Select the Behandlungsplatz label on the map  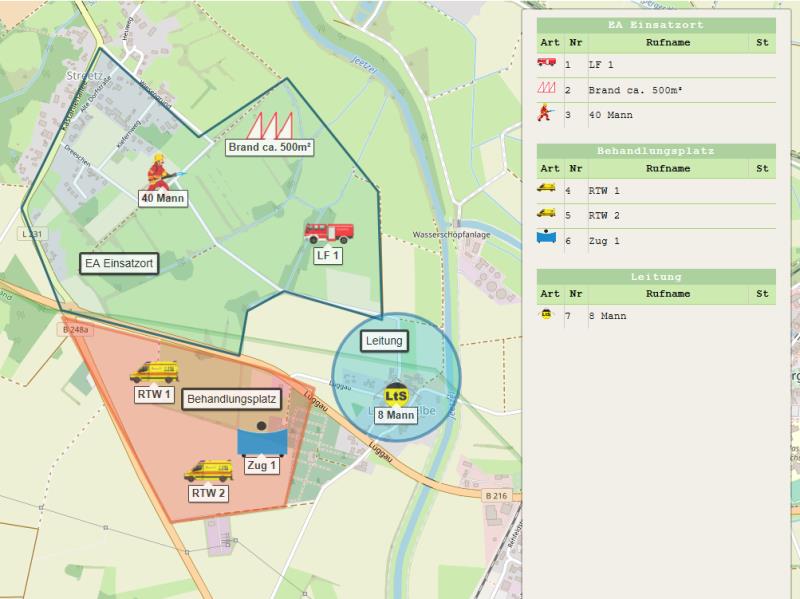[231, 399]
